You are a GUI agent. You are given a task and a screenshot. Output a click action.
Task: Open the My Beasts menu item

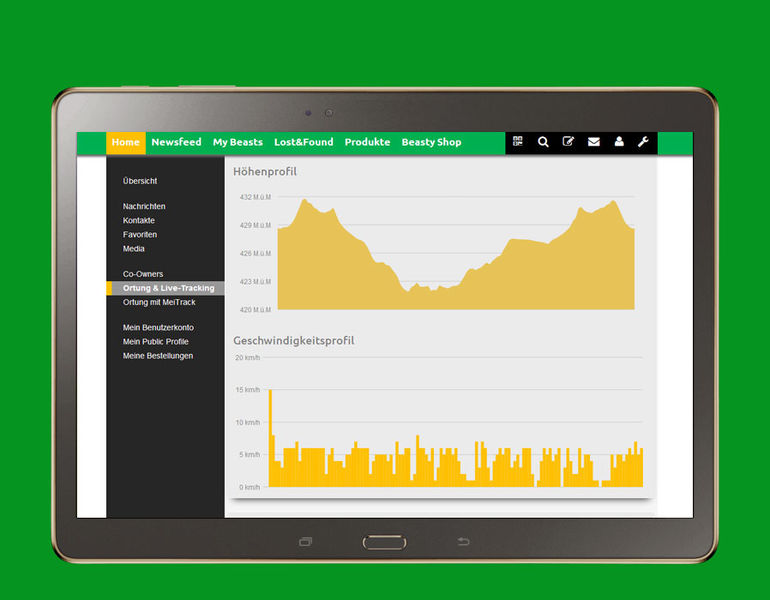click(238, 142)
